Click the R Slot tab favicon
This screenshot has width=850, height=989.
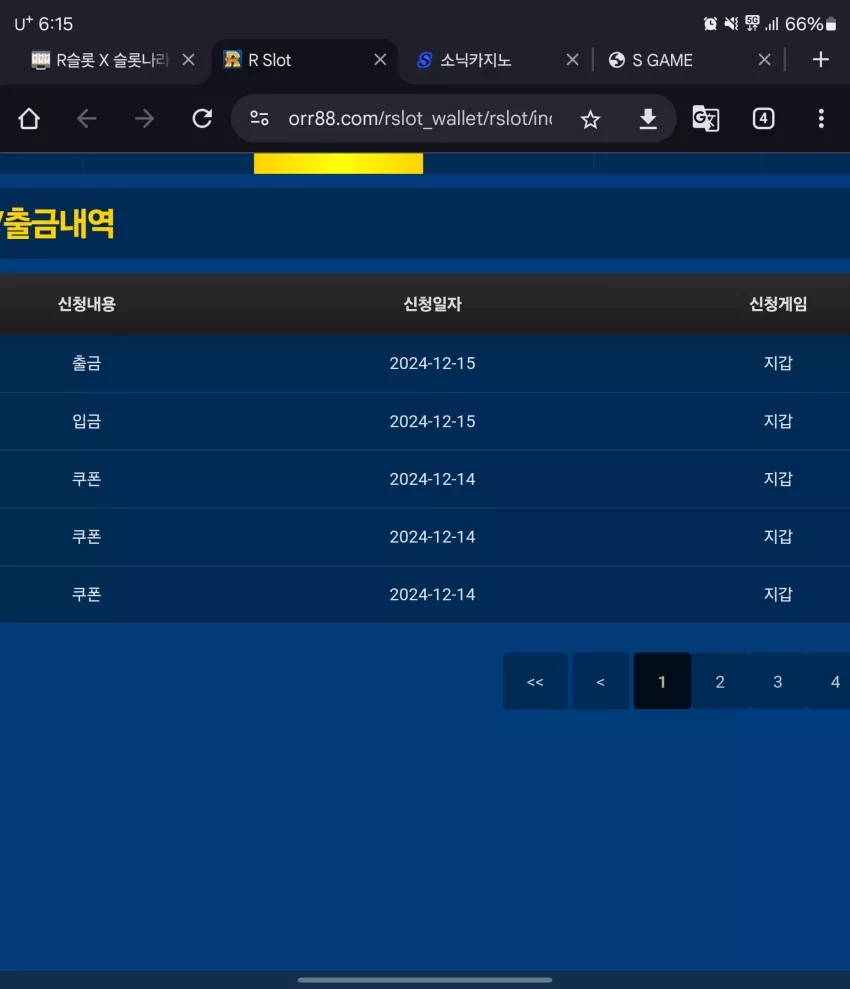click(233, 59)
